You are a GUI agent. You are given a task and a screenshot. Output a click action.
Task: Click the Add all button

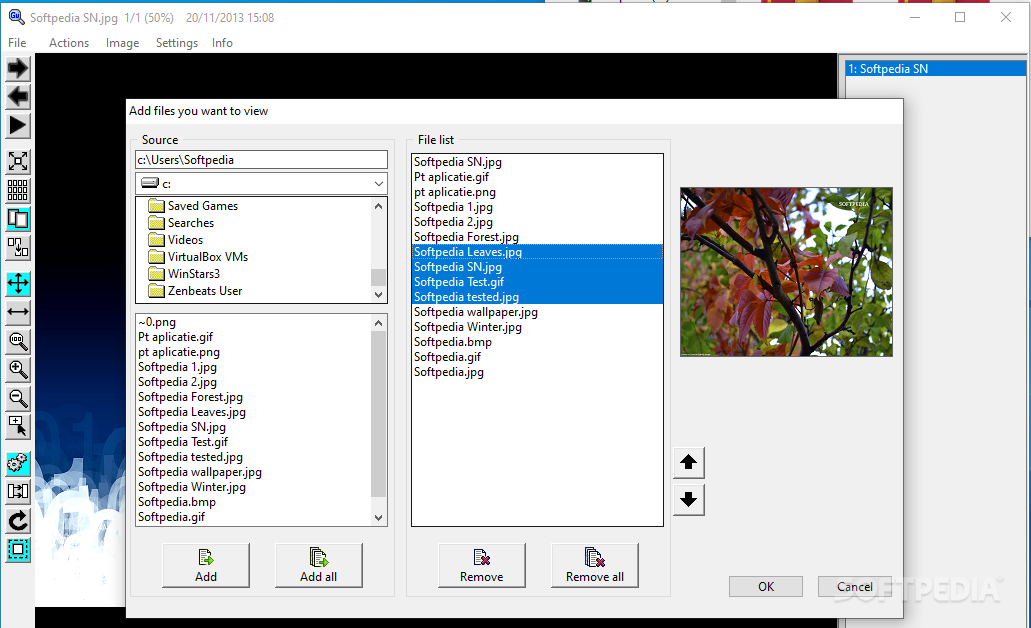point(318,566)
